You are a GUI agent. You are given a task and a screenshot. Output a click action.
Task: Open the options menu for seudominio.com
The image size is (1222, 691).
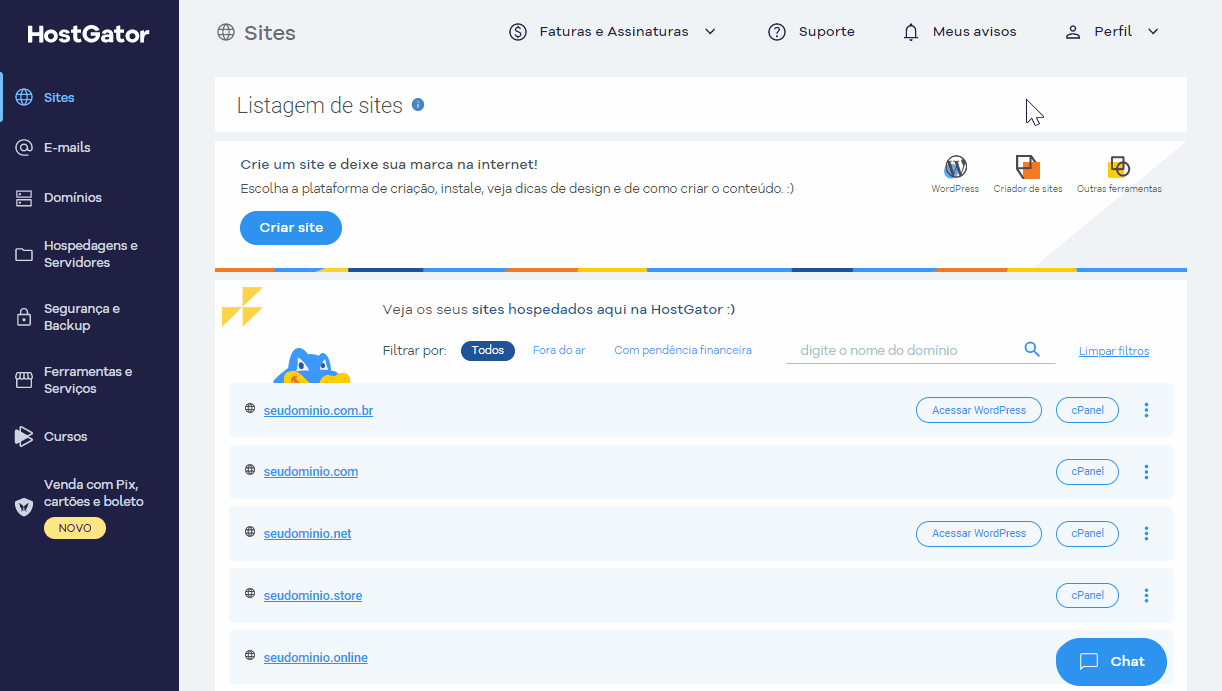(x=1146, y=472)
